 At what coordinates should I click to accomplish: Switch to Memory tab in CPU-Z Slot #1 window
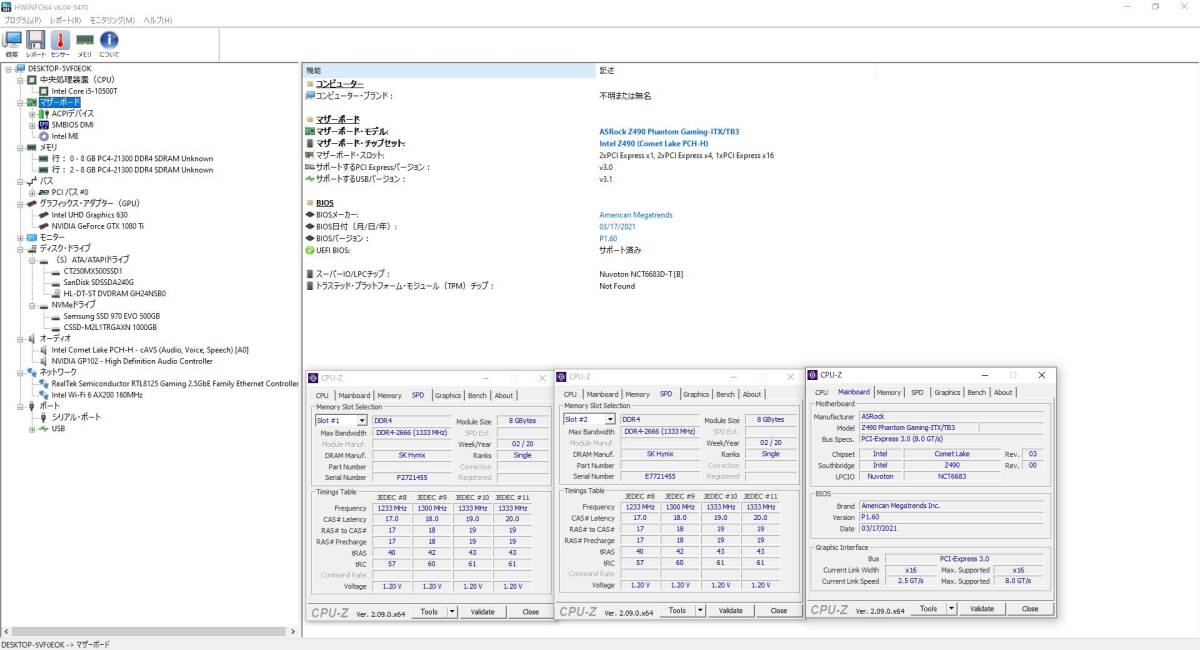(390, 395)
